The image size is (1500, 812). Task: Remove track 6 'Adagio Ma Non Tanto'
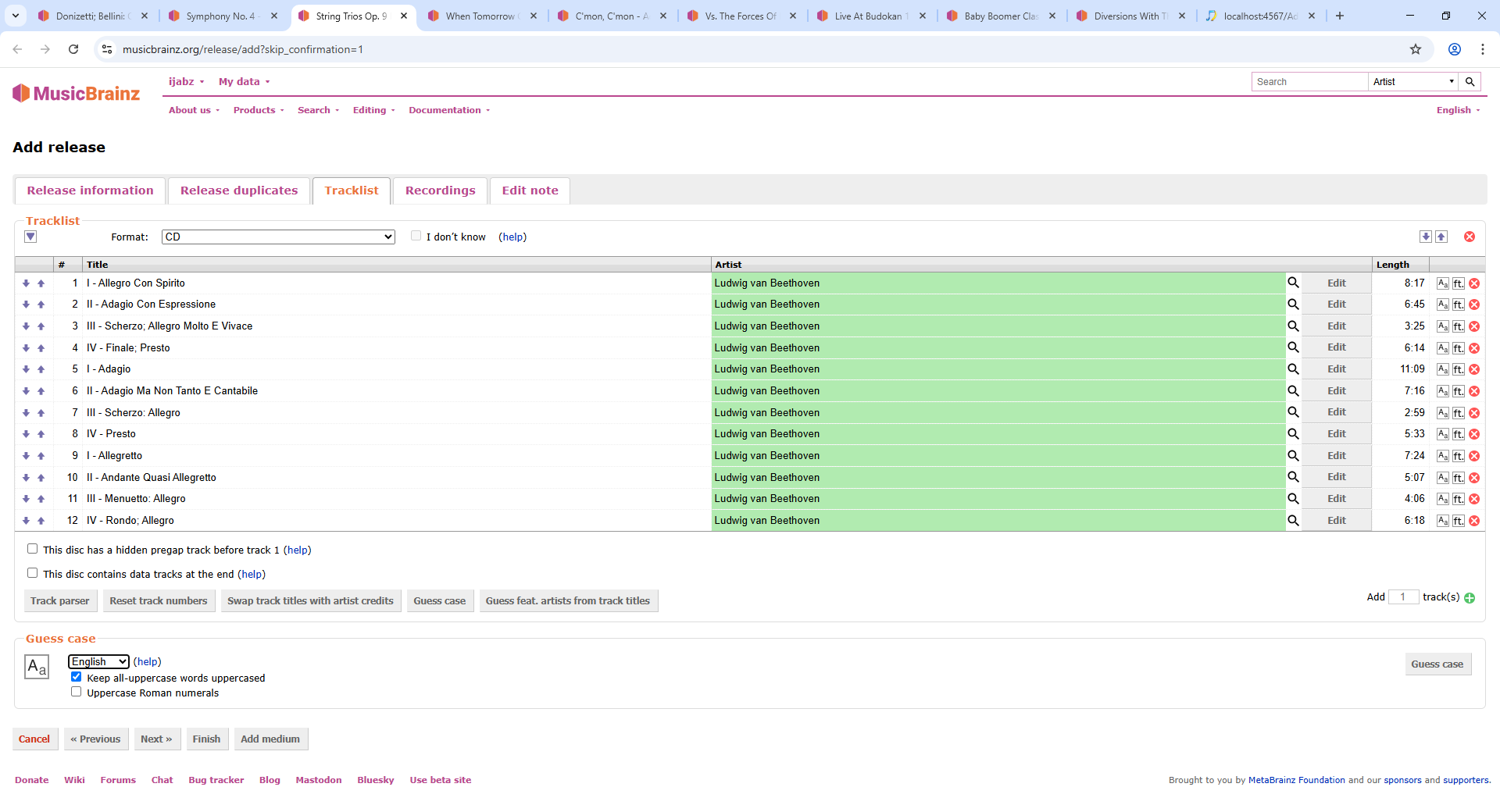point(1474,391)
